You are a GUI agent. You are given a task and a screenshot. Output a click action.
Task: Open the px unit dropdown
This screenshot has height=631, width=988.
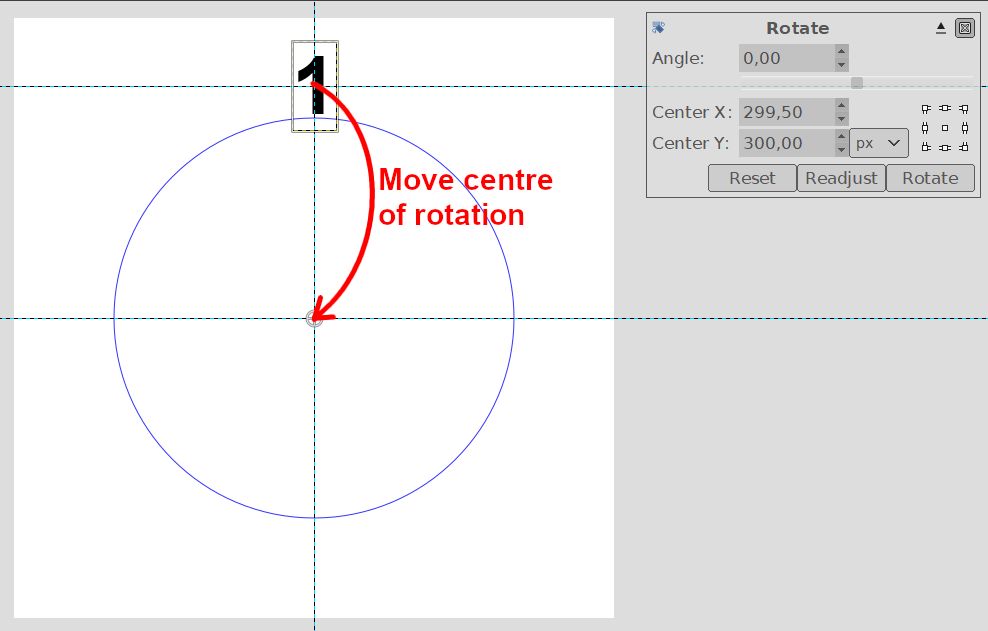879,143
